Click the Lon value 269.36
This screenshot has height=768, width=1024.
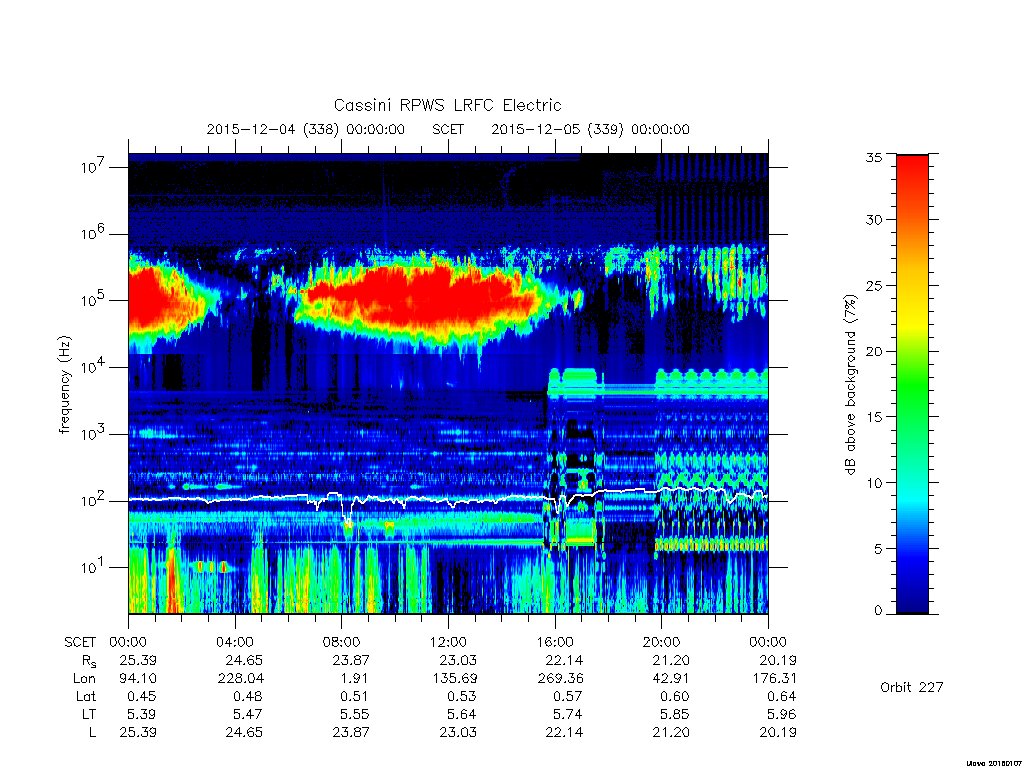click(560, 678)
